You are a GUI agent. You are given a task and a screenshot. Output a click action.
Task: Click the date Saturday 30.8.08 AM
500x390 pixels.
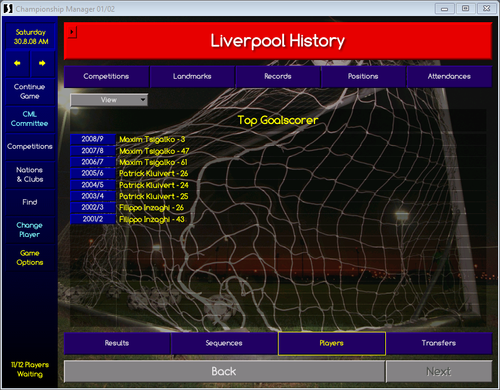pyautogui.click(x=31, y=37)
